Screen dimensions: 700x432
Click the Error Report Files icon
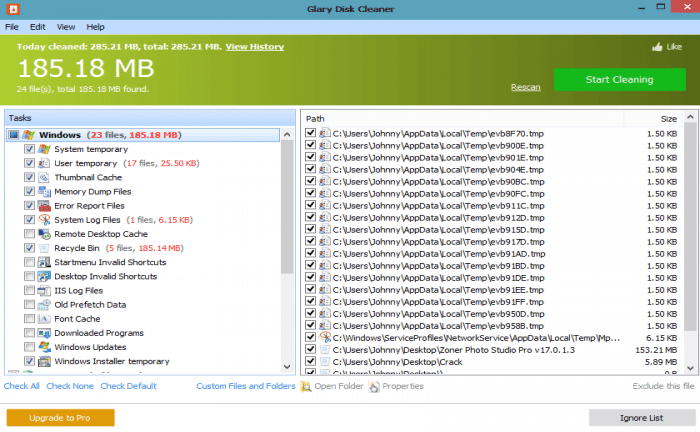(x=44, y=205)
